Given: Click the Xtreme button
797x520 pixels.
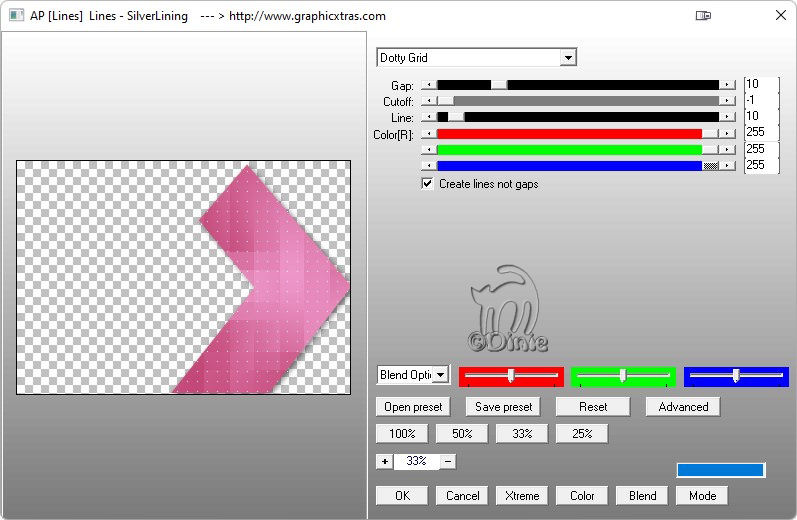Looking at the screenshot, I should pyautogui.click(x=522, y=495).
